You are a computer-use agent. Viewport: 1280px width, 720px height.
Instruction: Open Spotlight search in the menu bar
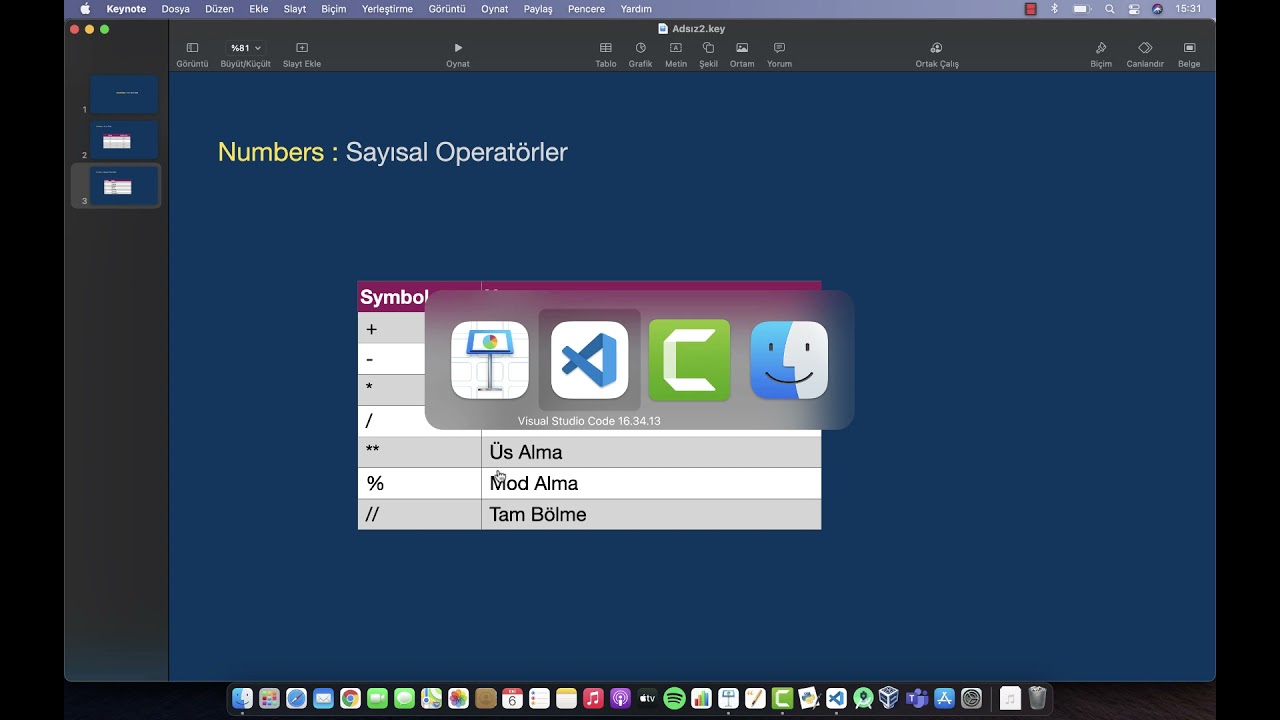coord(1109,9)
